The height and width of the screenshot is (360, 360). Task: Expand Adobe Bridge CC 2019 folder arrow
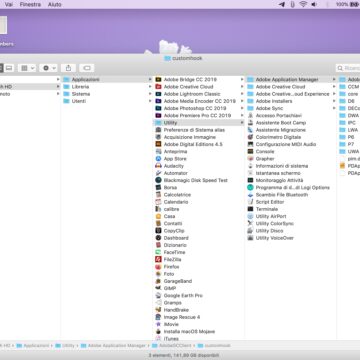pyautogui.click(x=242, y=79)
